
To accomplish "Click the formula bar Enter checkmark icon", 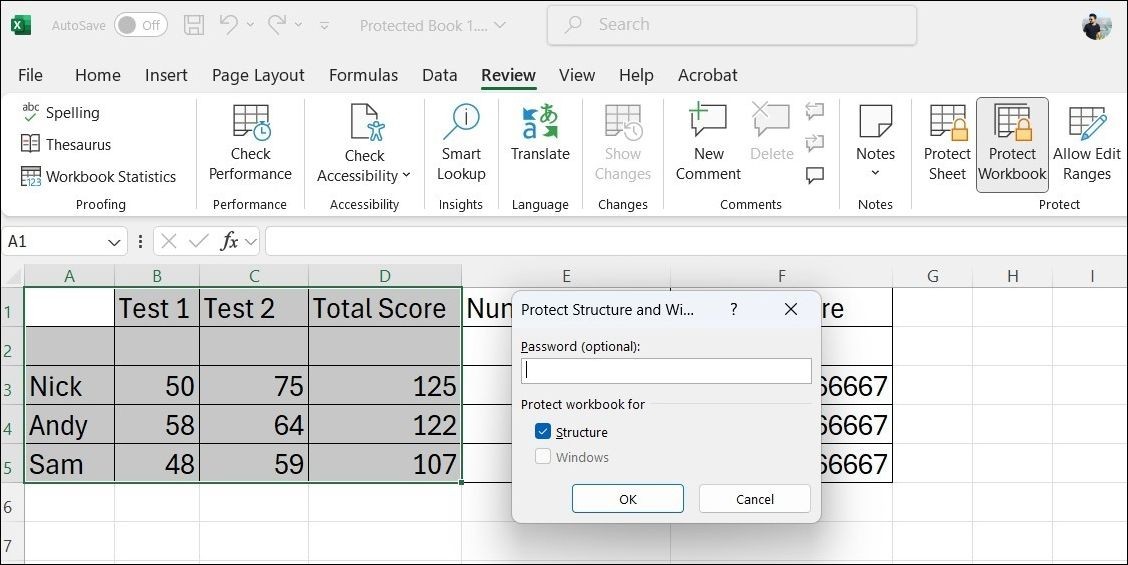I will (x=199, y=241).
